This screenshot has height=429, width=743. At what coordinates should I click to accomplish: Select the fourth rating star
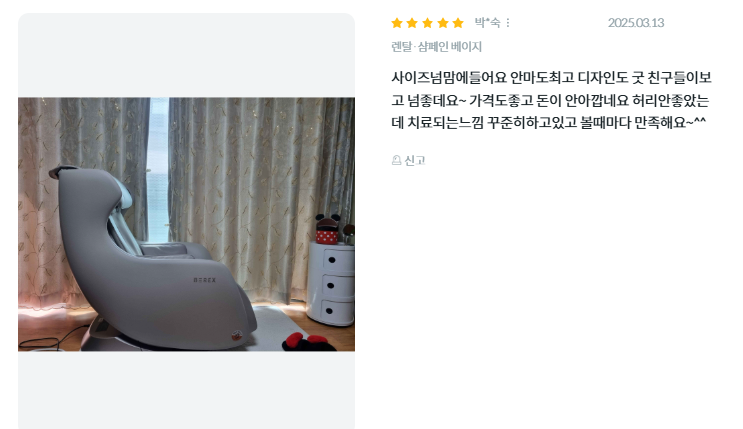click(443, 23)
